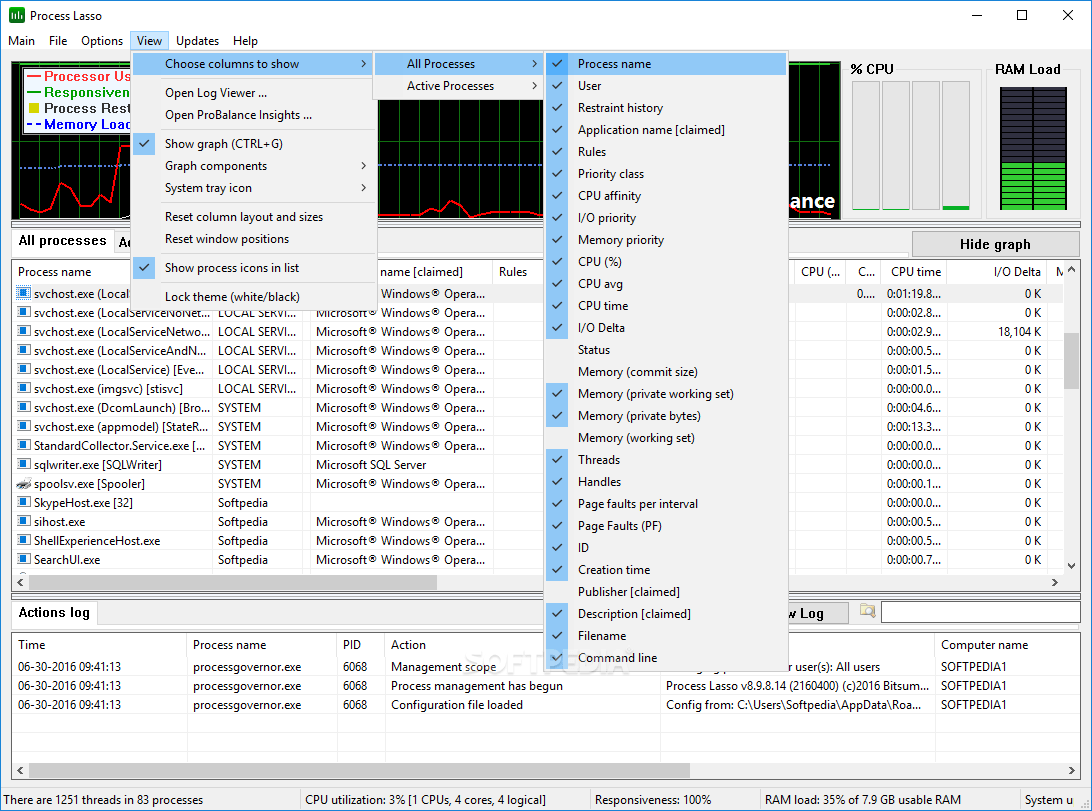This screenshot has height=811, width=1092.
Task: Click the svchost.exe (LocalService) [Eve...] row icon
Action: point(24,370)
